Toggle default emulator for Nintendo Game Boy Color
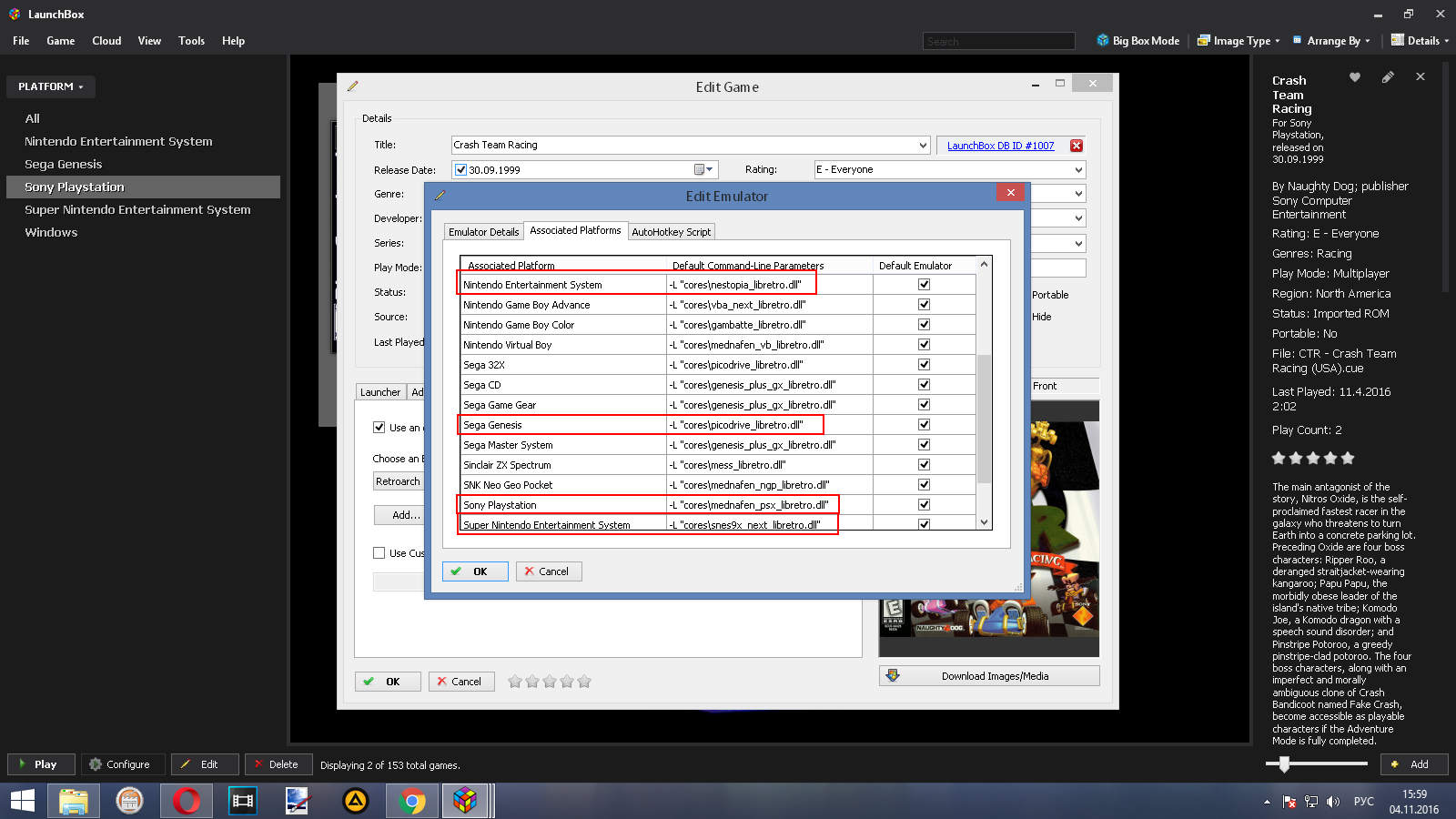1456x819 pixels. tap(924, 324)
